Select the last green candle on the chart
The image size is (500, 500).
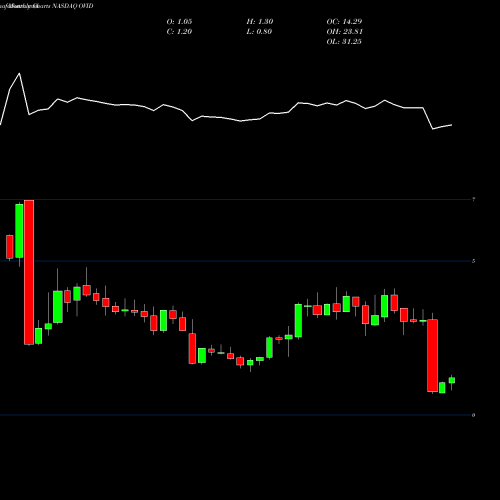click(x=452, y=380)
